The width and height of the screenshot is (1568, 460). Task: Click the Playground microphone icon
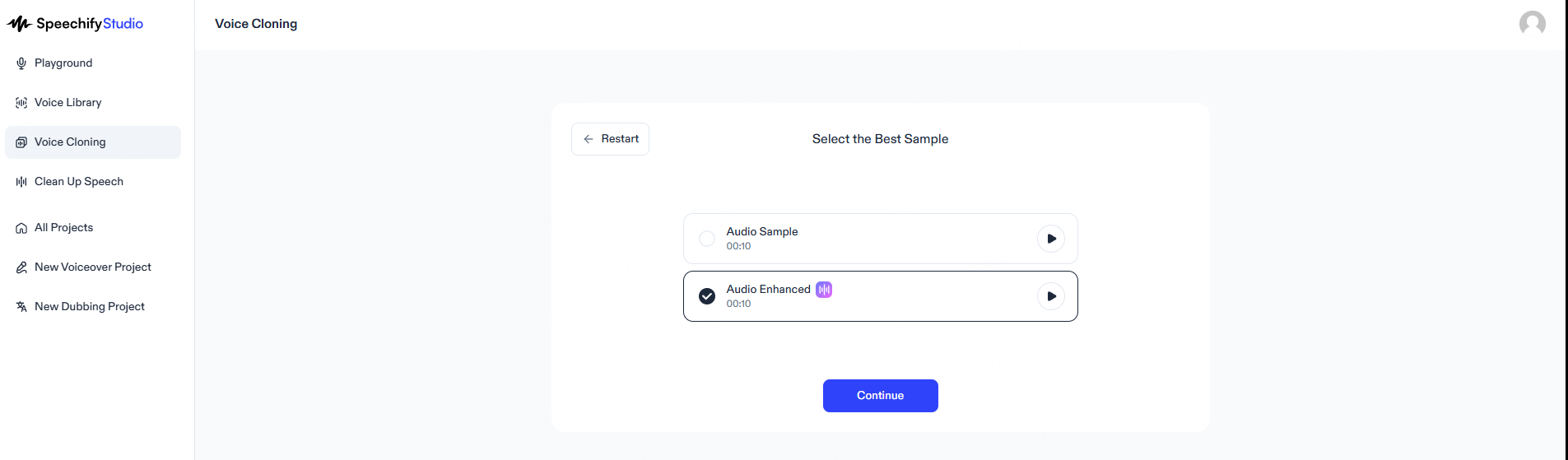[21, 63]
